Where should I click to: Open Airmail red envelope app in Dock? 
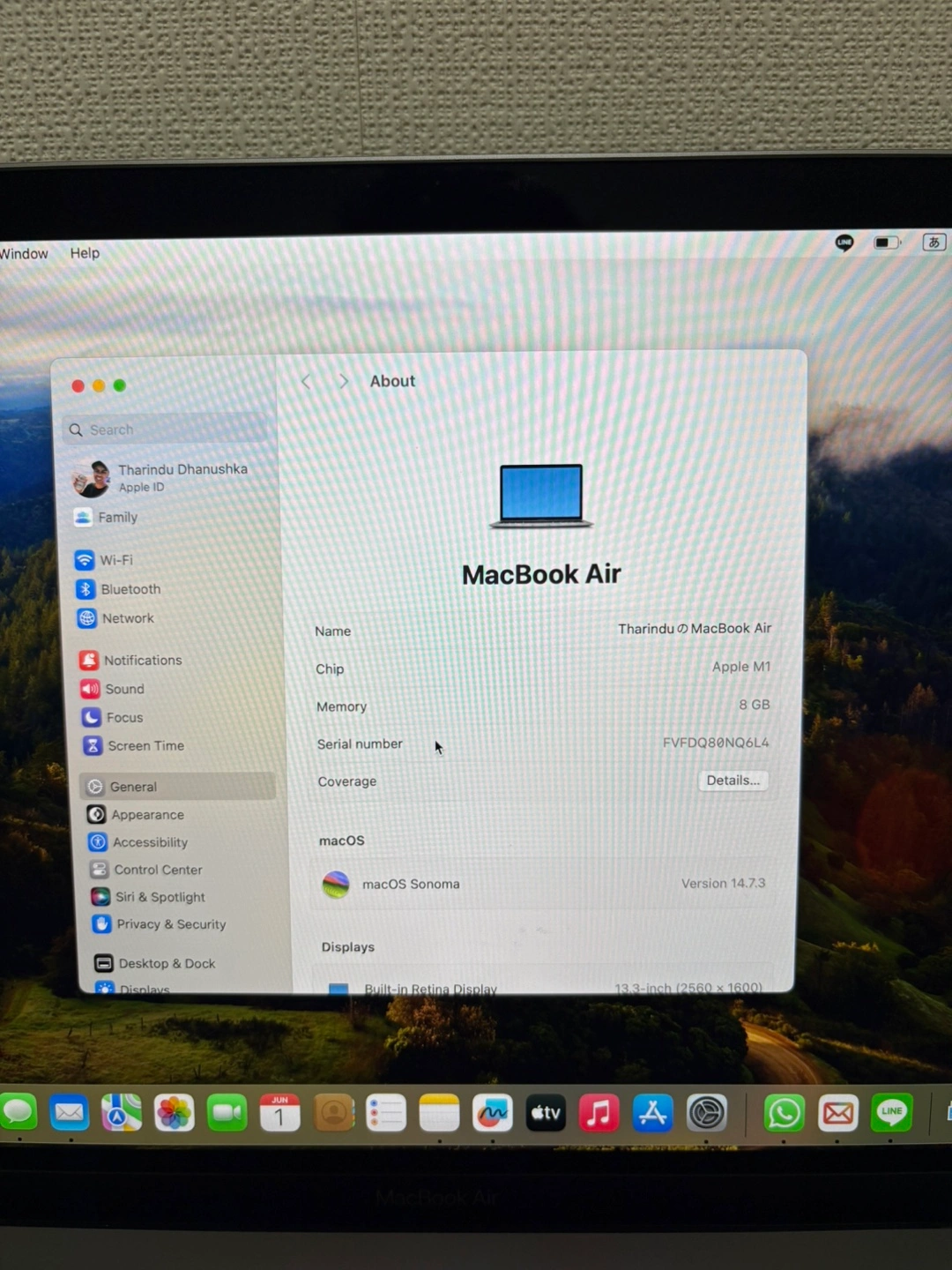837,1113
